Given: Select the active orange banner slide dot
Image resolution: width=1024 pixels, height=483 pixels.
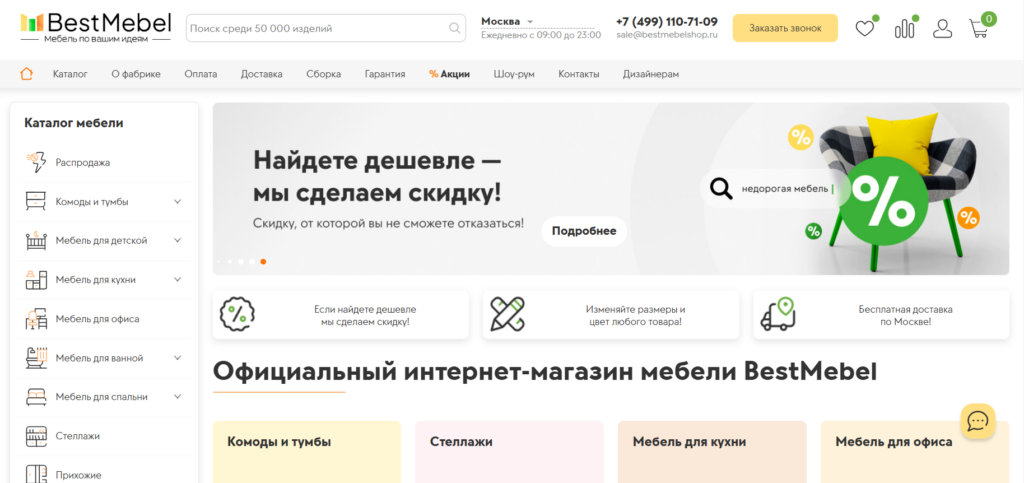Looking at the screenshot, I should (263, 261).
